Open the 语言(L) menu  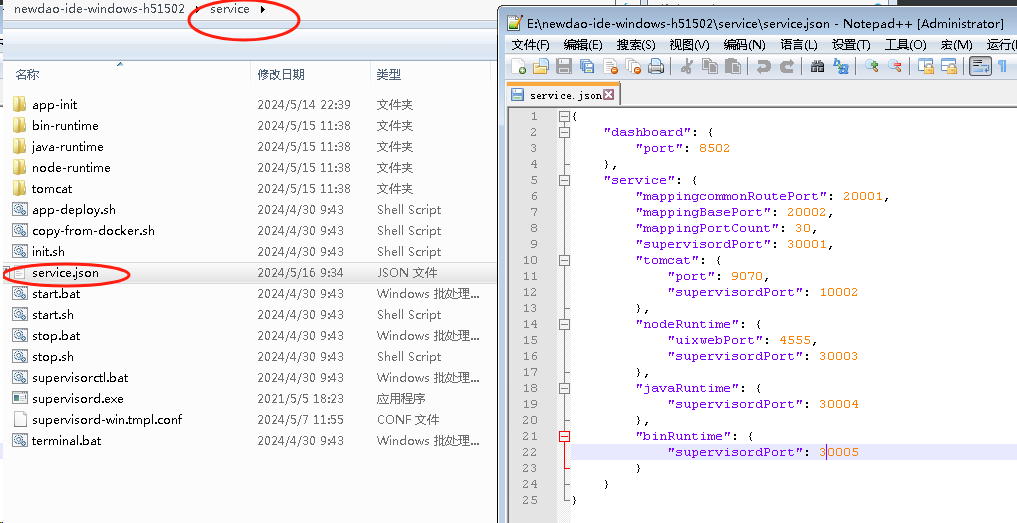798,45
